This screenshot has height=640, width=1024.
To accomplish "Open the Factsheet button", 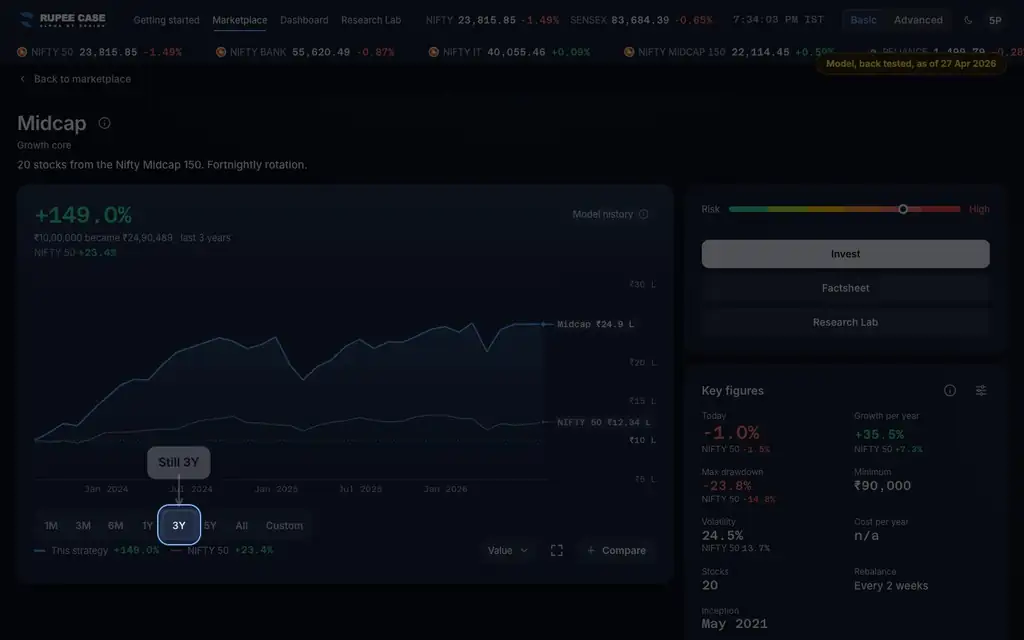I will [846, 288].
